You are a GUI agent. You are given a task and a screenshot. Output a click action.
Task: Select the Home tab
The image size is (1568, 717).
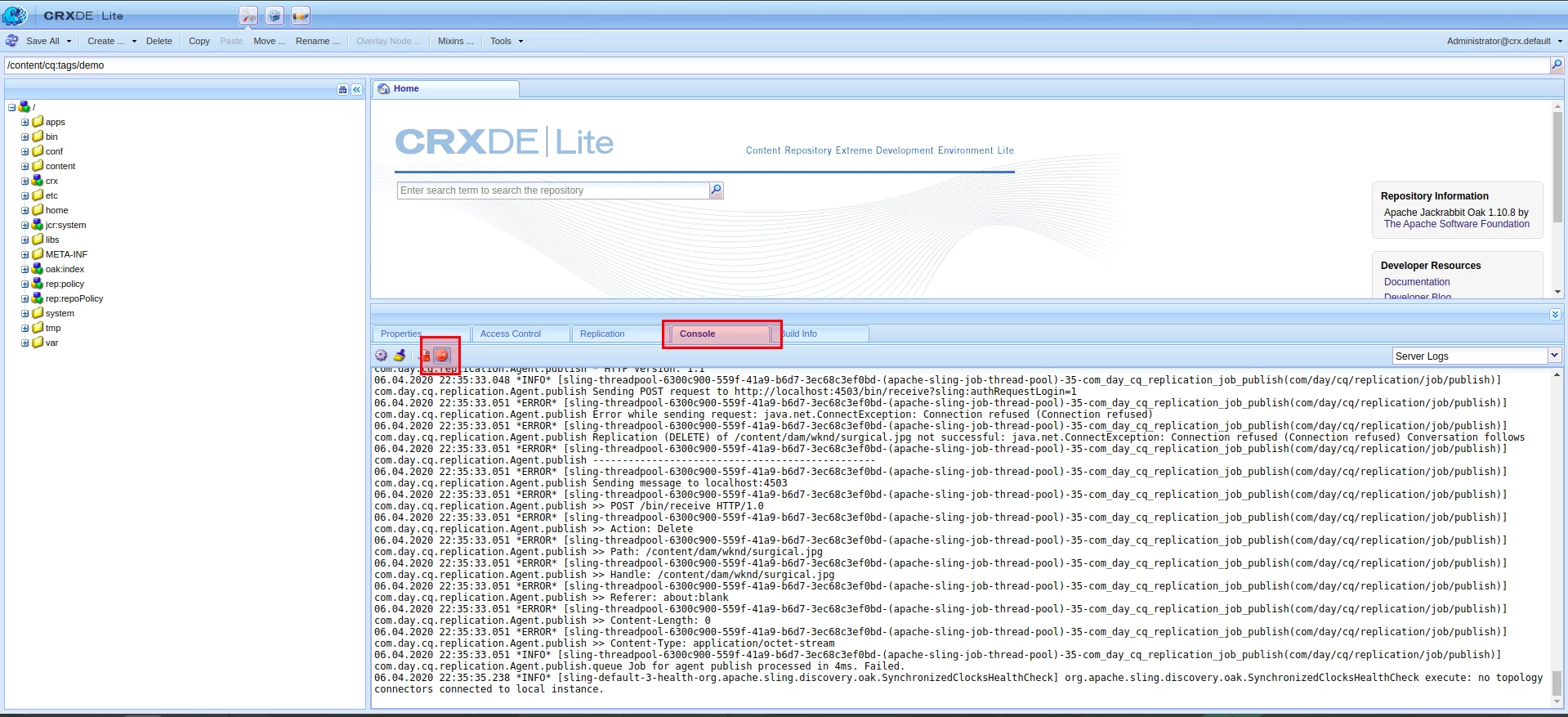tap(445, 88)
